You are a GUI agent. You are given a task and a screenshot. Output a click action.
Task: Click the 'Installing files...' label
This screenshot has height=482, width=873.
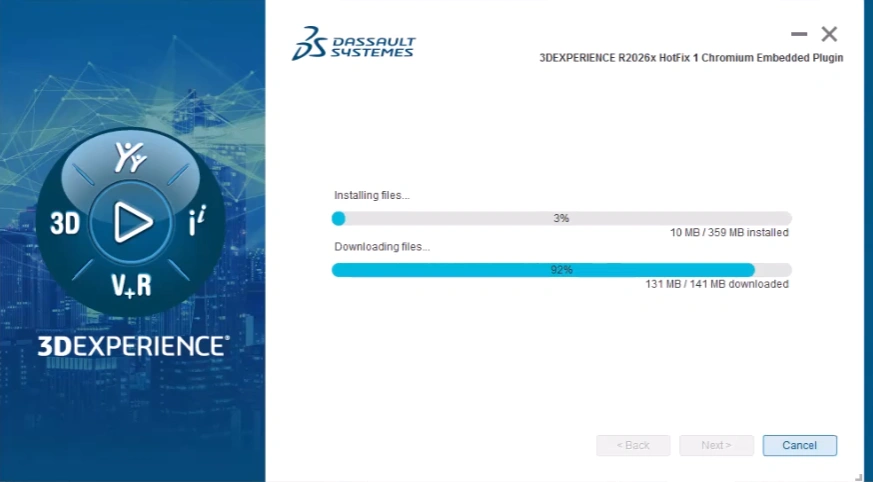(372, 195)
